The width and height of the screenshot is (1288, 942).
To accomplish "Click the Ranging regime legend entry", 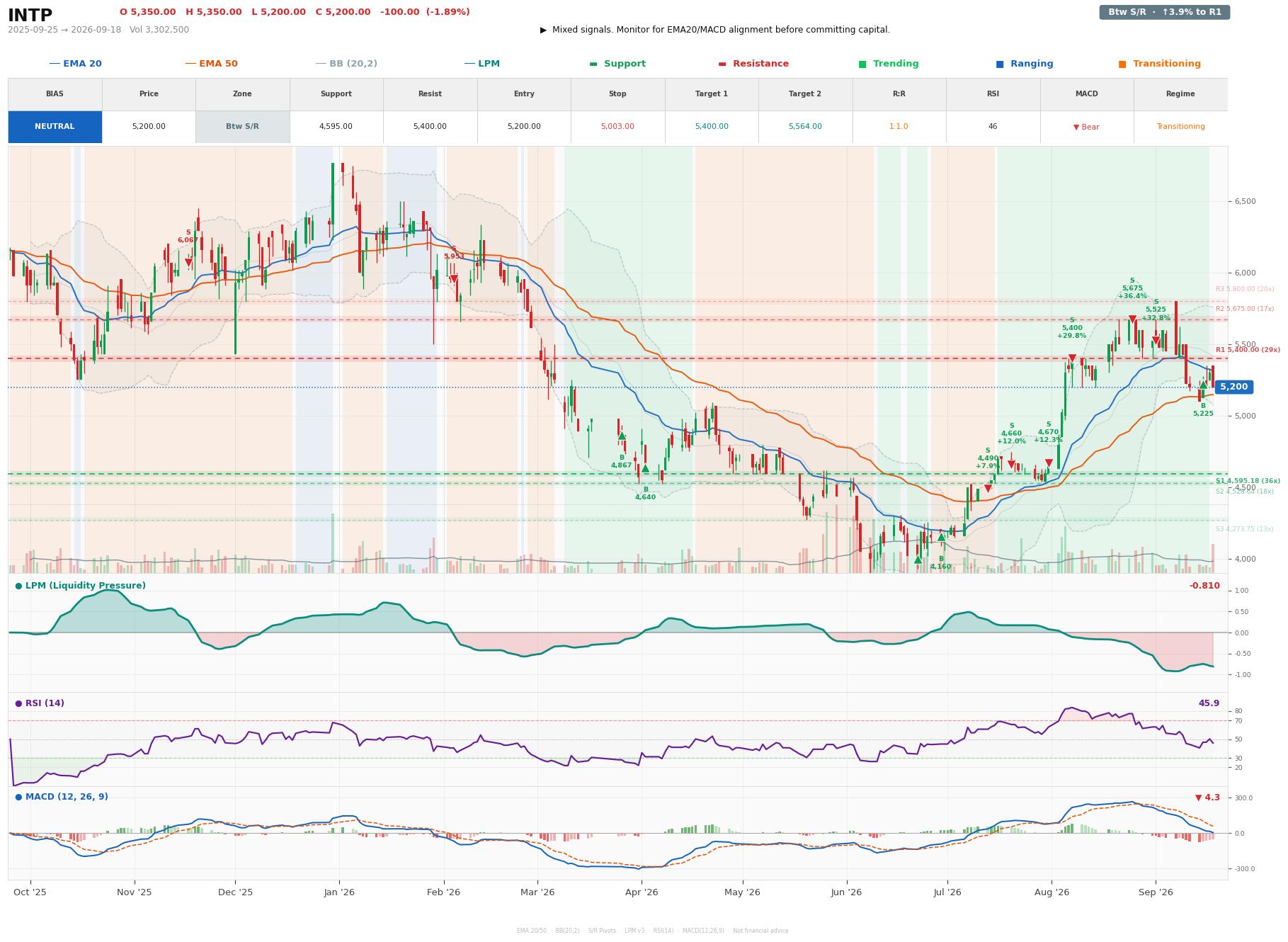I will point(1024,64).
